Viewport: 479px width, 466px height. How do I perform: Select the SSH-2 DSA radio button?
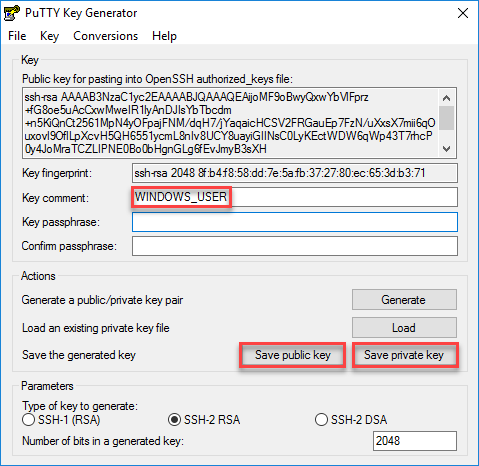coord(321,420)
